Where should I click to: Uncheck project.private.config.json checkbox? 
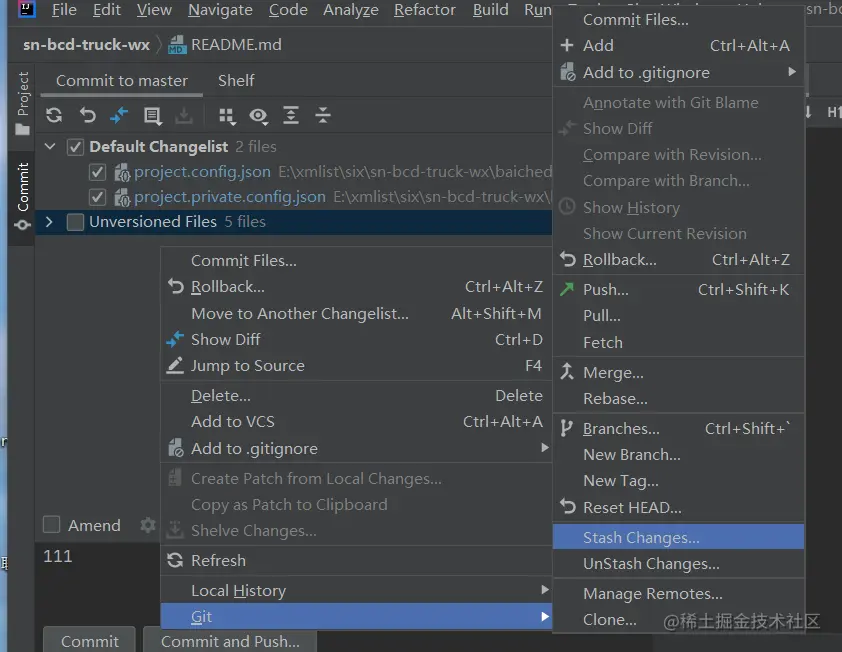click(x=97, y=197)
